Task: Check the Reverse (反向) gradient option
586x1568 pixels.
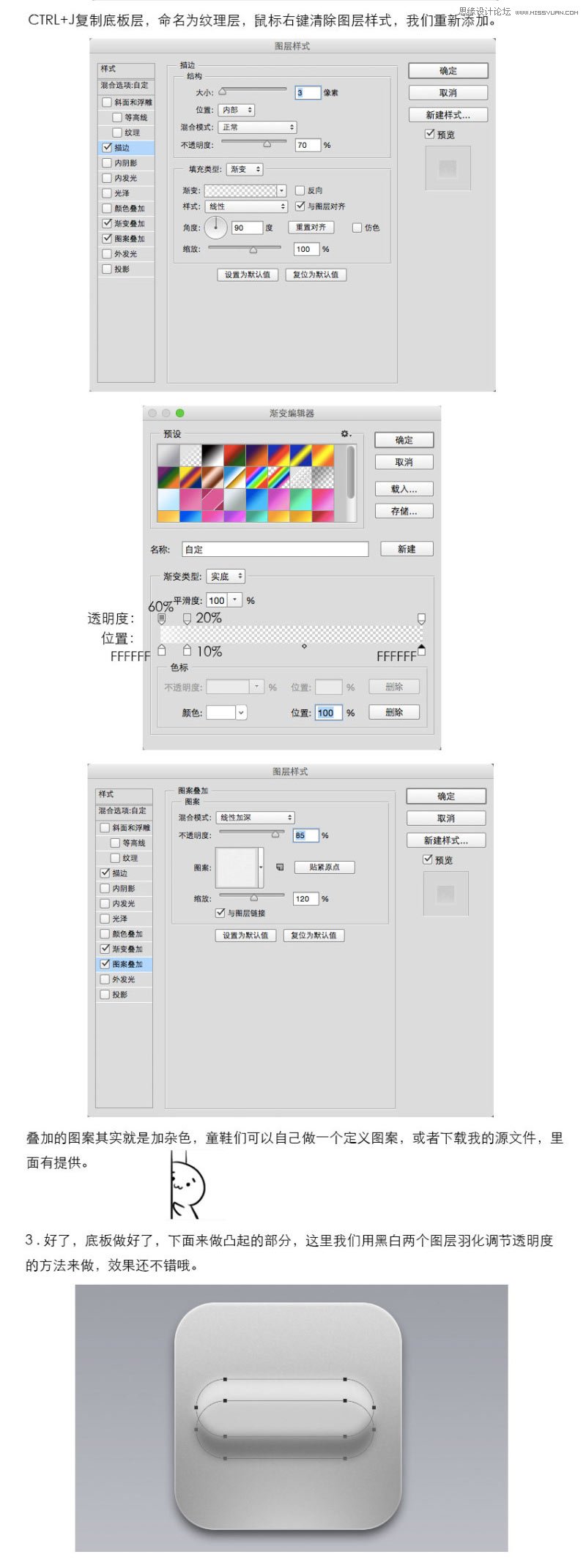Action: tap(300, 190)
